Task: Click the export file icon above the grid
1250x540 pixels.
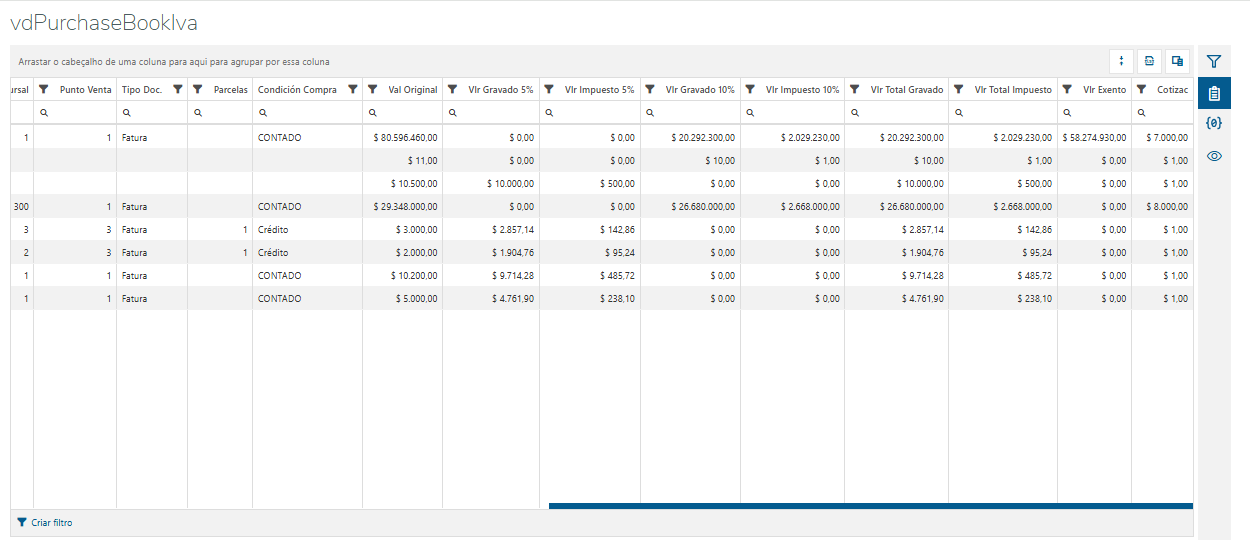Action: pos(1149,61)
